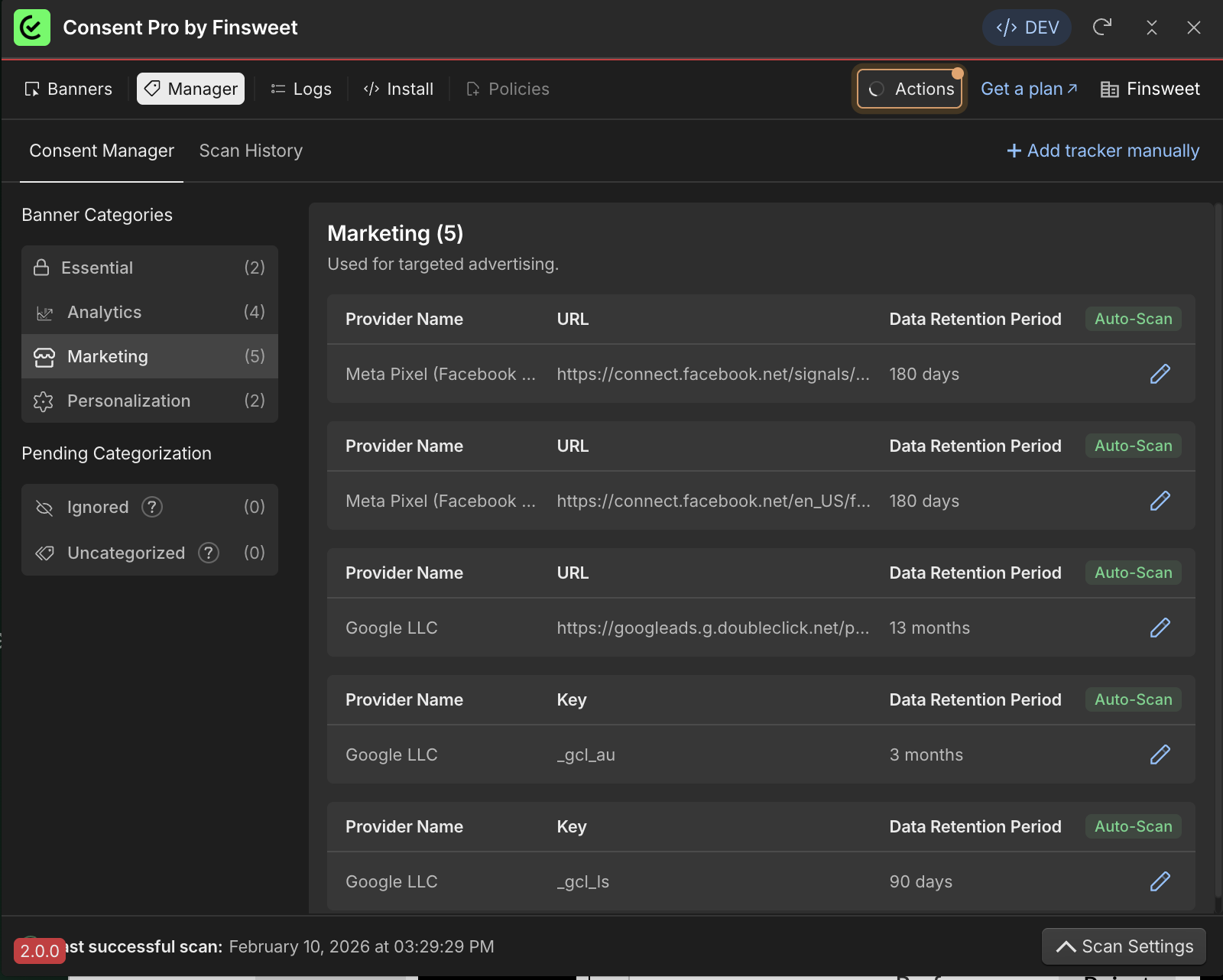Viewport: 1223px width, 980px height.
Task: Open the Finsweet workspace menu
Action: [x=1150, y=89]
